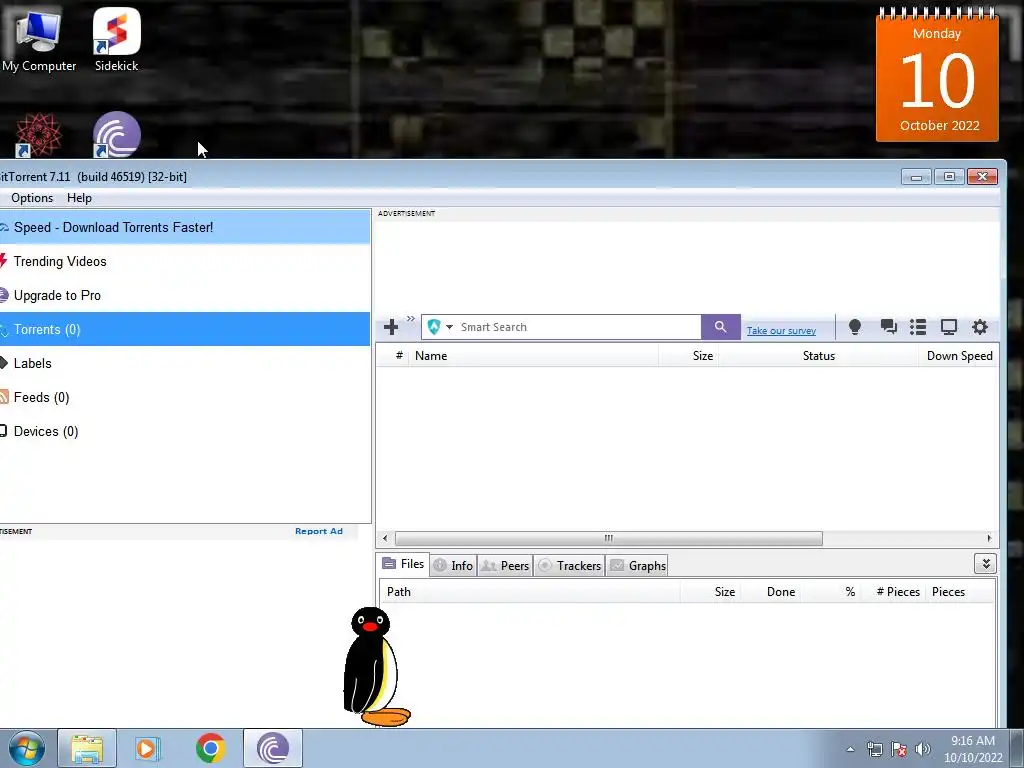Image resolution: width=1024 pixels, height=768 pixels.
Task: Switch to the Files tab
Action: click(x=403, y=564)
